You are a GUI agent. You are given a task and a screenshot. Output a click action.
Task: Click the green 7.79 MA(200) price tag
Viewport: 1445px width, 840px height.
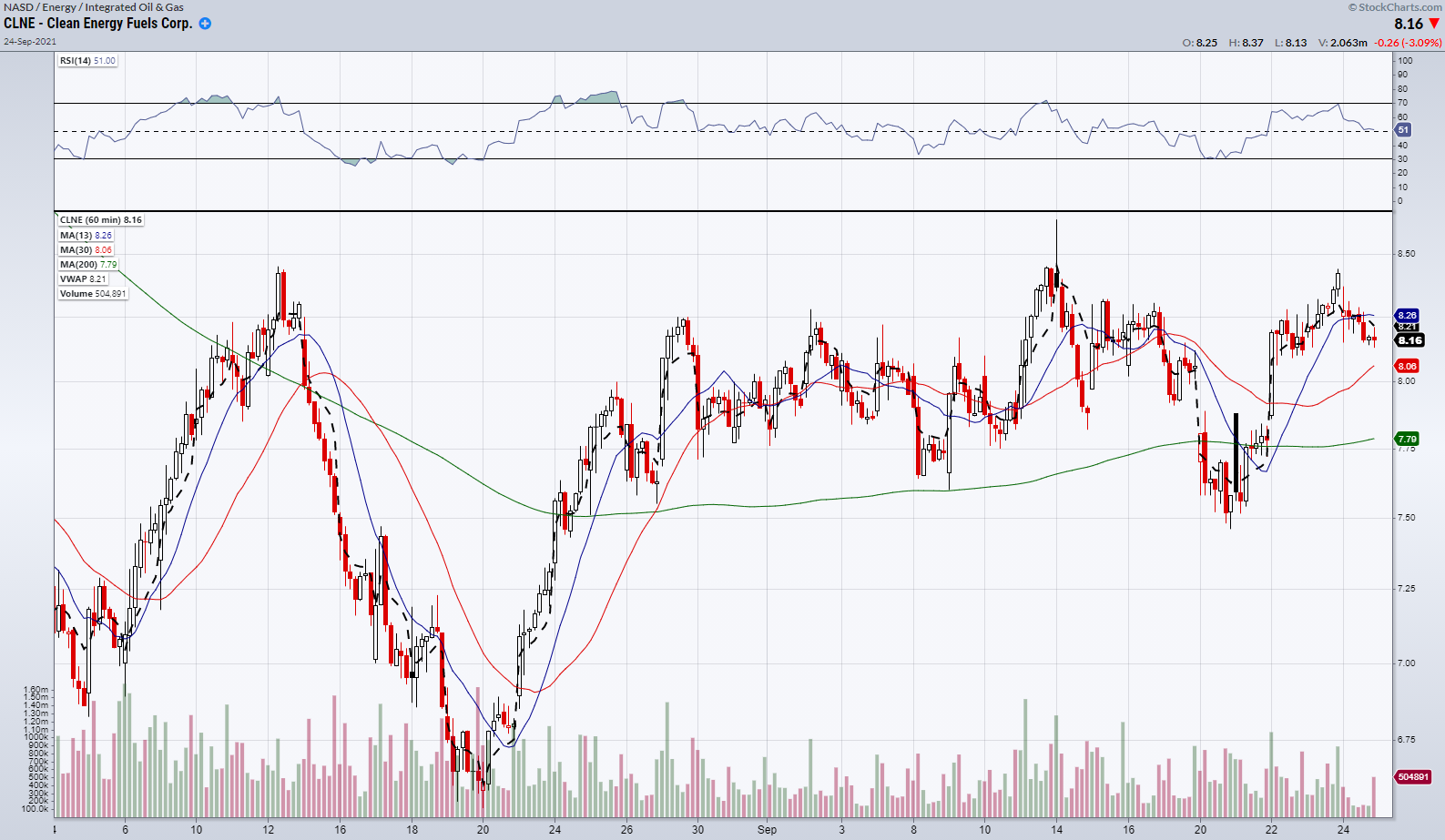point(1407,439)
